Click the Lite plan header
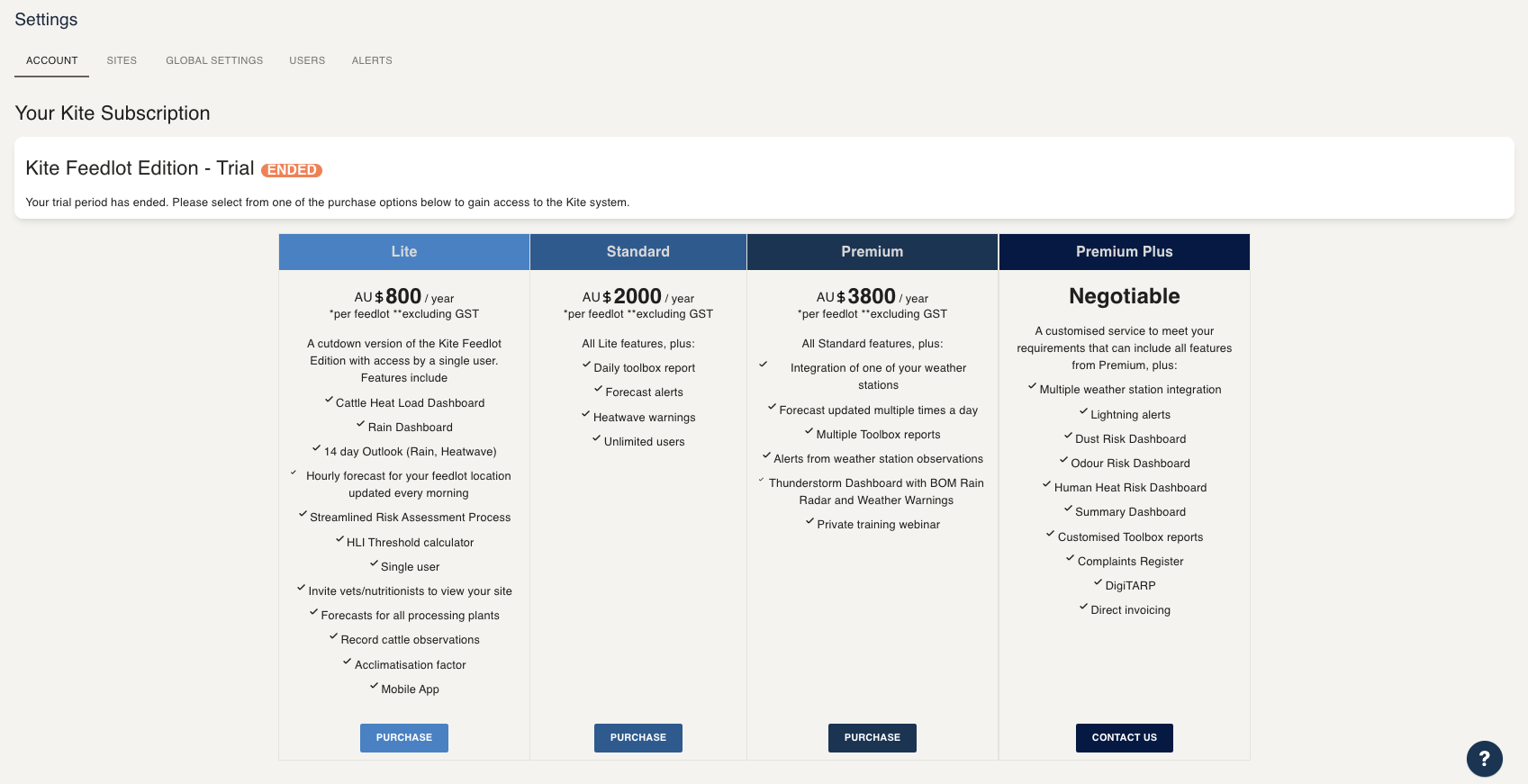The image size is (1528, 784). (404, 252)
